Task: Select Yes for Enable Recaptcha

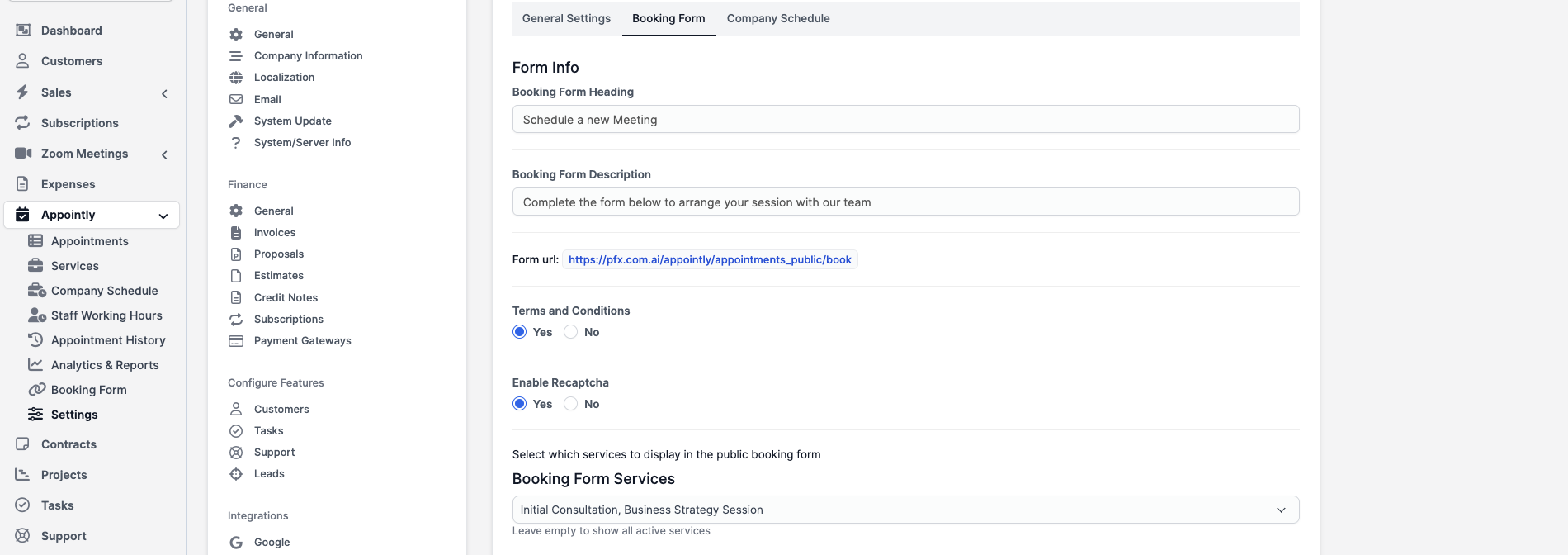Action: 520,404
